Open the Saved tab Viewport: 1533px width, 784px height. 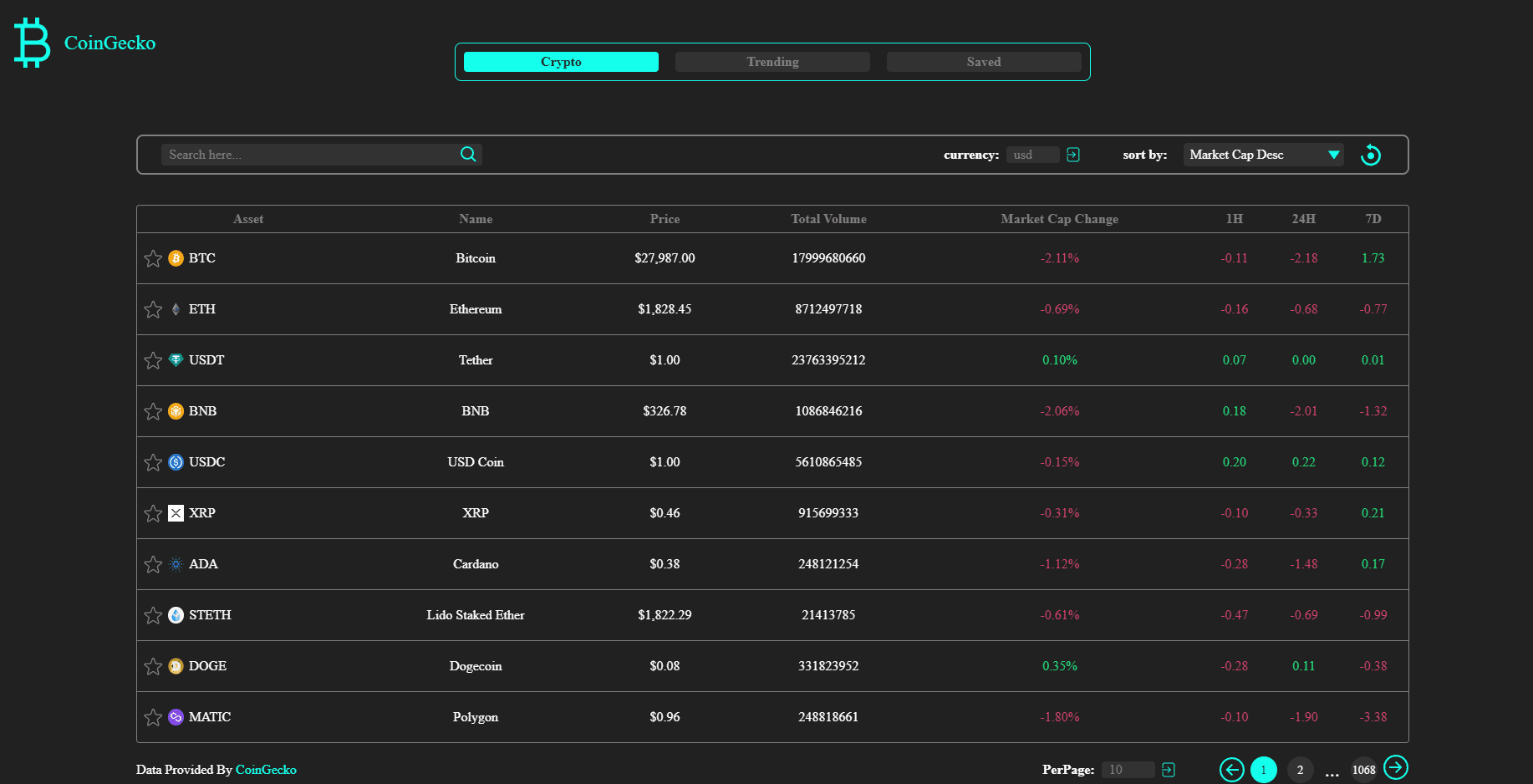[x=984, y=62]
